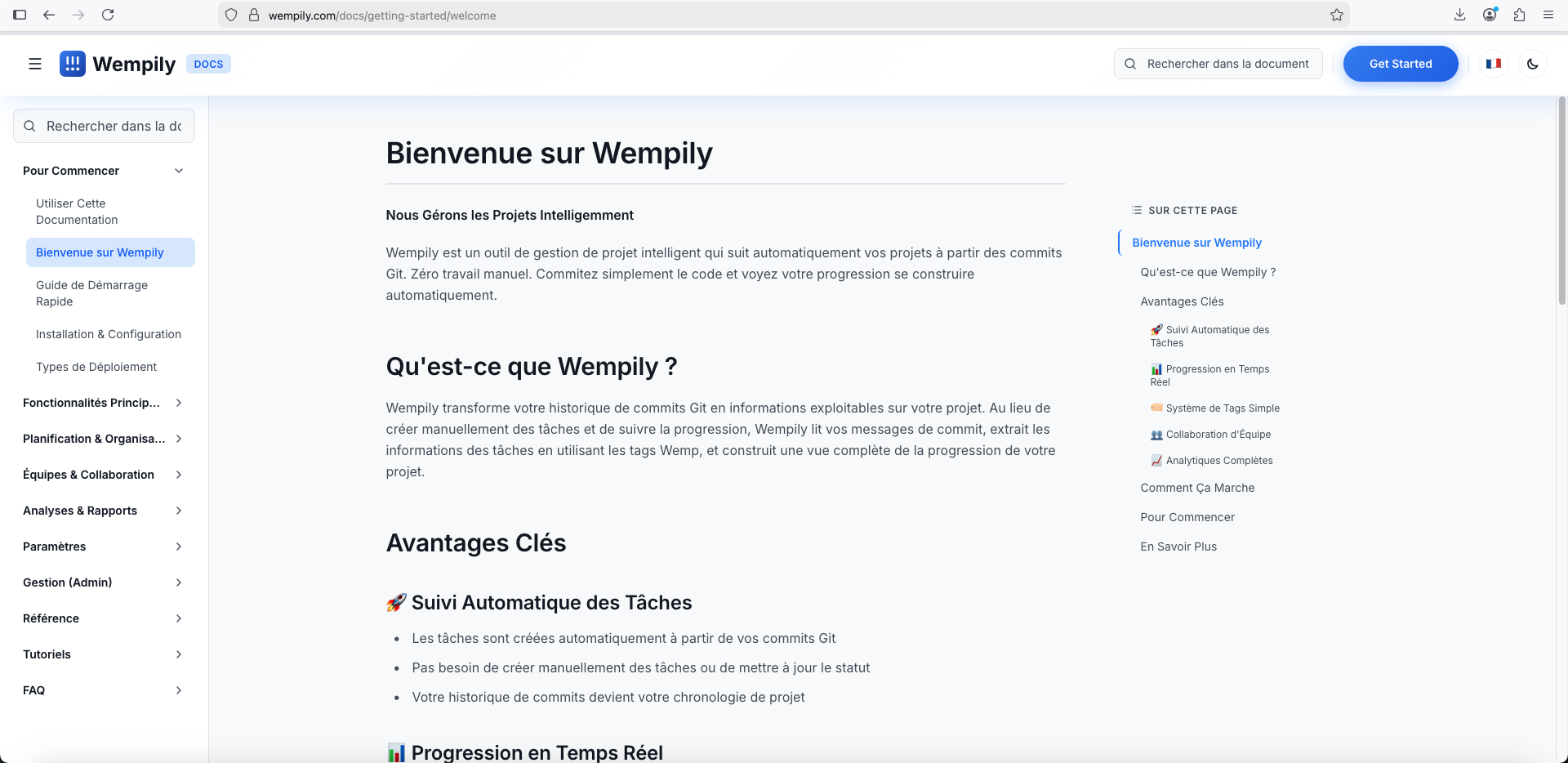
Task: Click the Wempily grid logo icon
Action: tap(73, 64)
